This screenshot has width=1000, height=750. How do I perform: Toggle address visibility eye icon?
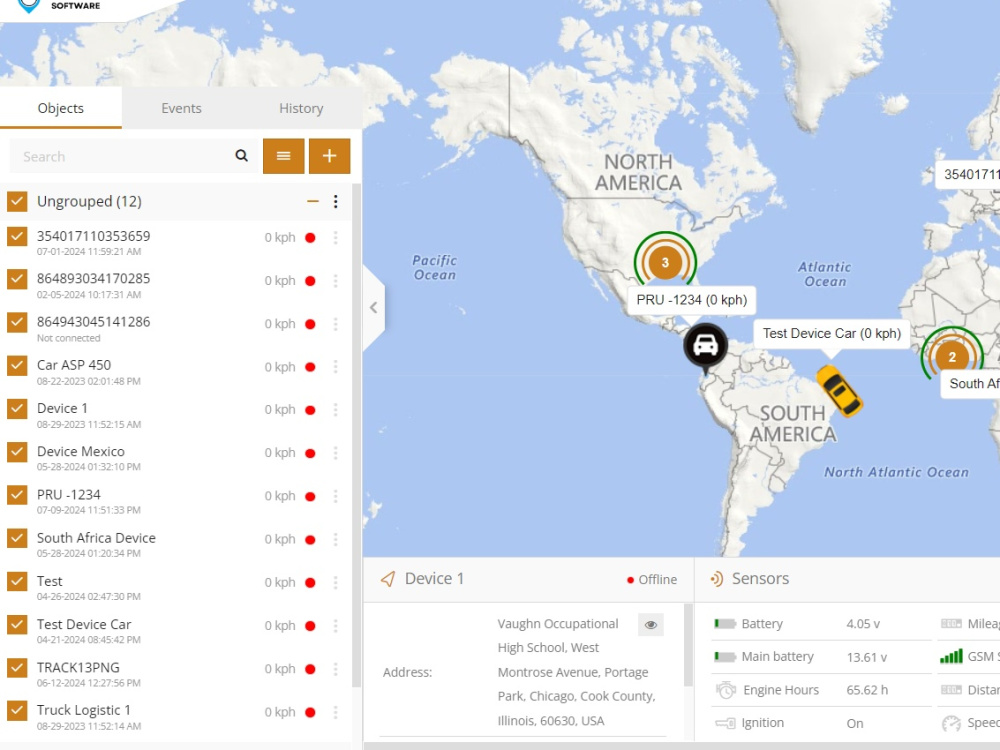pyautogui.click(x=651, y=624)
